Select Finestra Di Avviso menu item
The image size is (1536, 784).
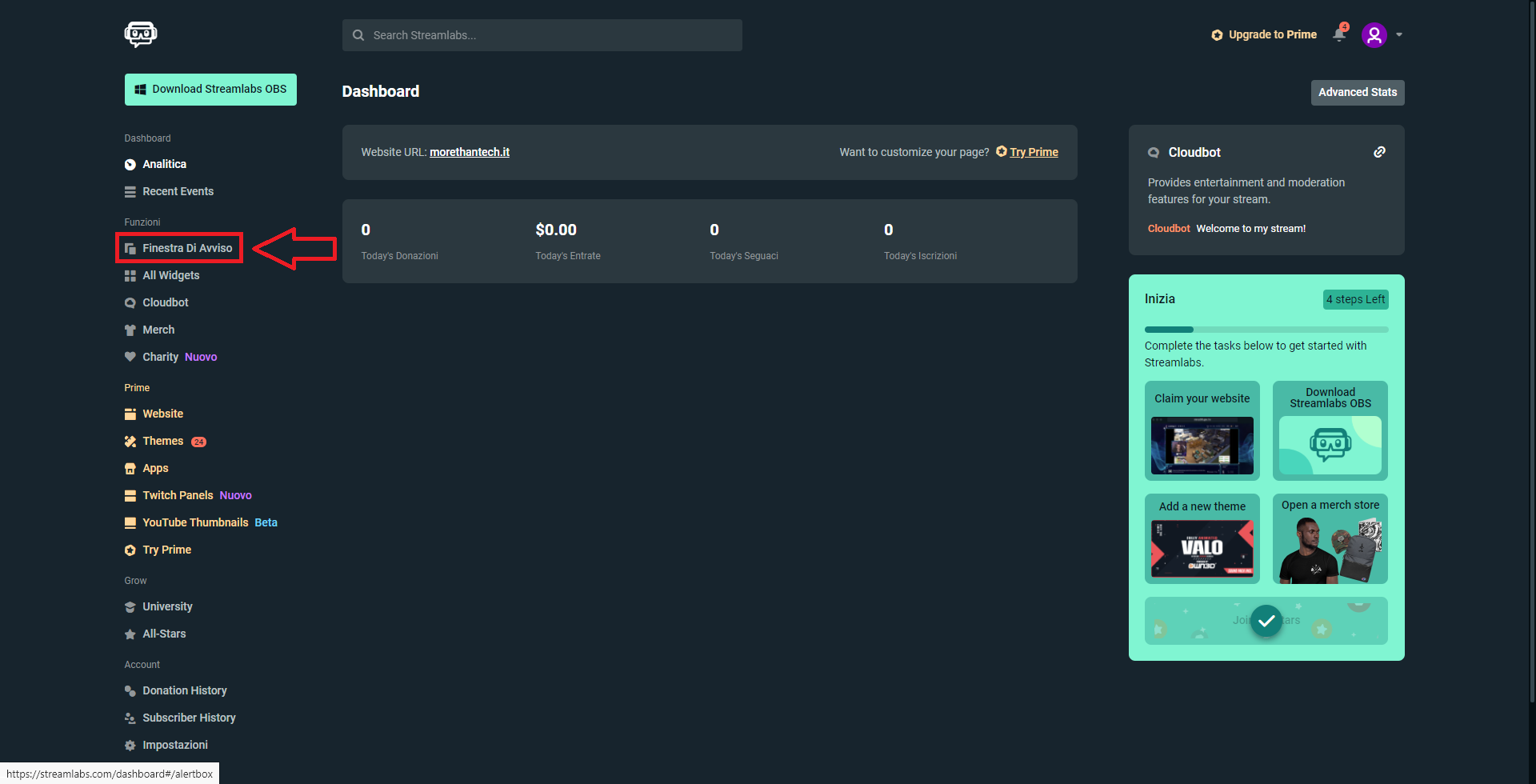[x=187, y=248]
